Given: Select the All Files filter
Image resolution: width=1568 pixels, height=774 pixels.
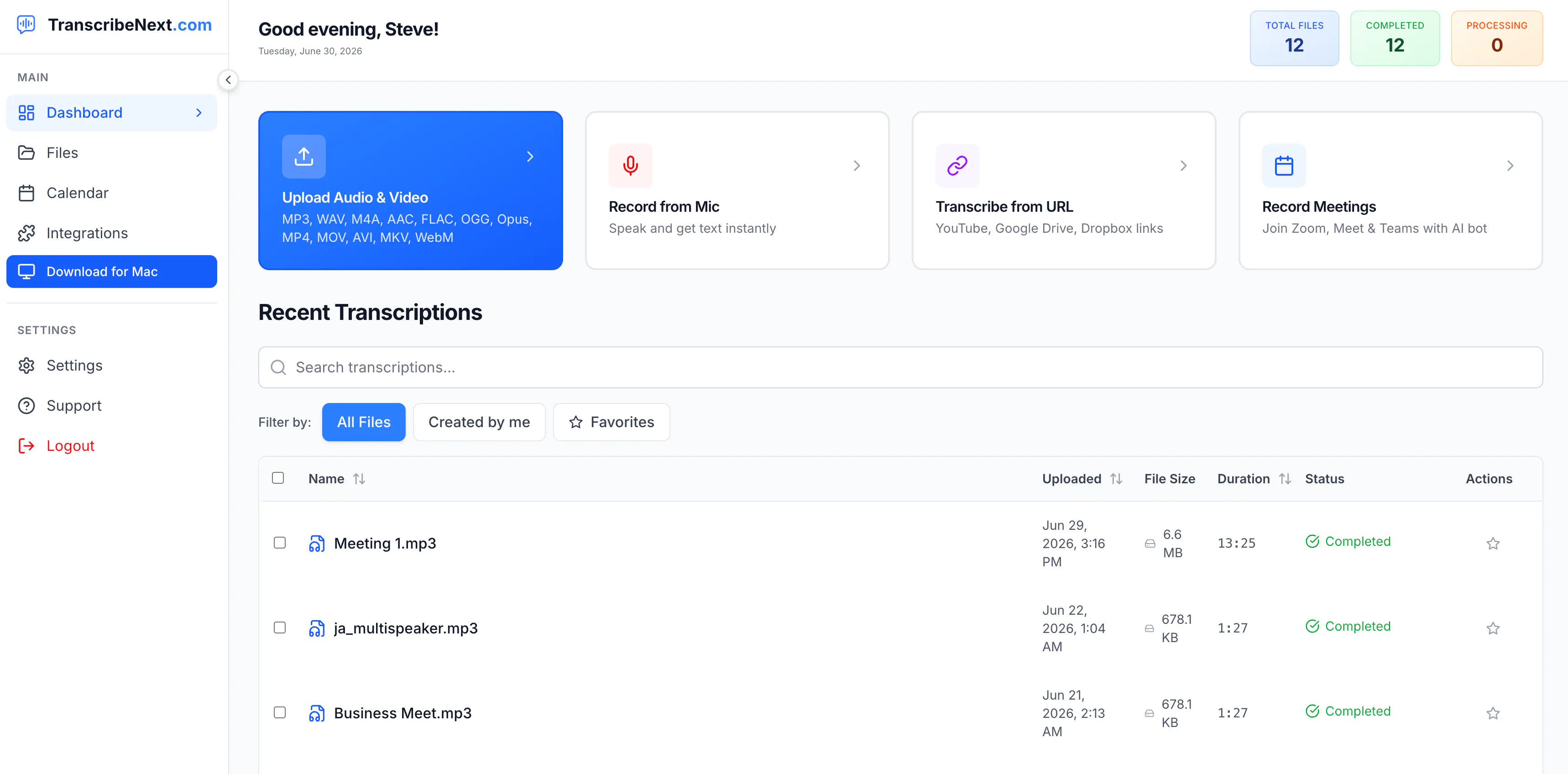Looking at the screenshot, I should [x=363, y=422].
